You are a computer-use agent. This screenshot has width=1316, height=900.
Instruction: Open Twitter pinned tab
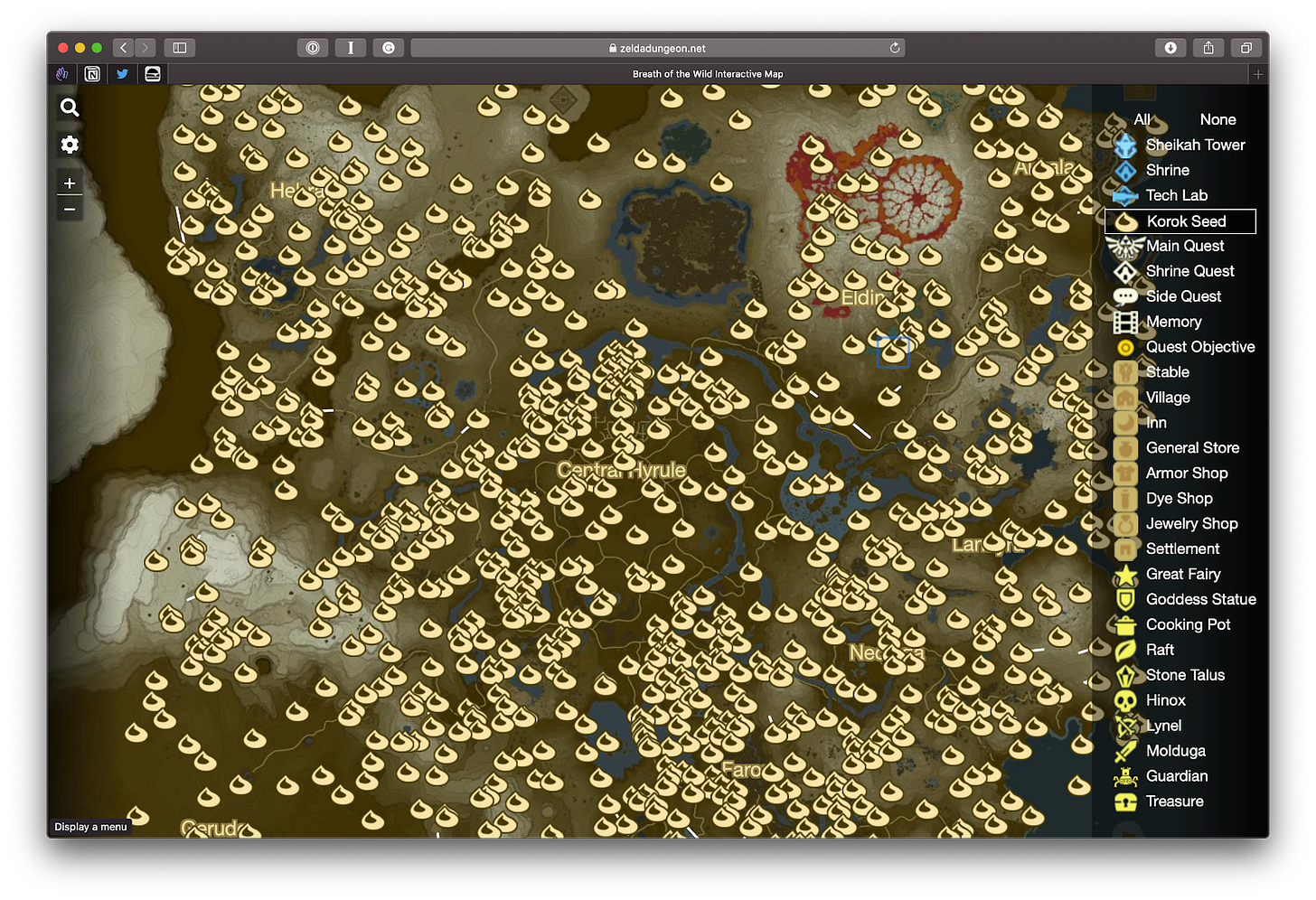pyautogui.click(x=122, y=74)
